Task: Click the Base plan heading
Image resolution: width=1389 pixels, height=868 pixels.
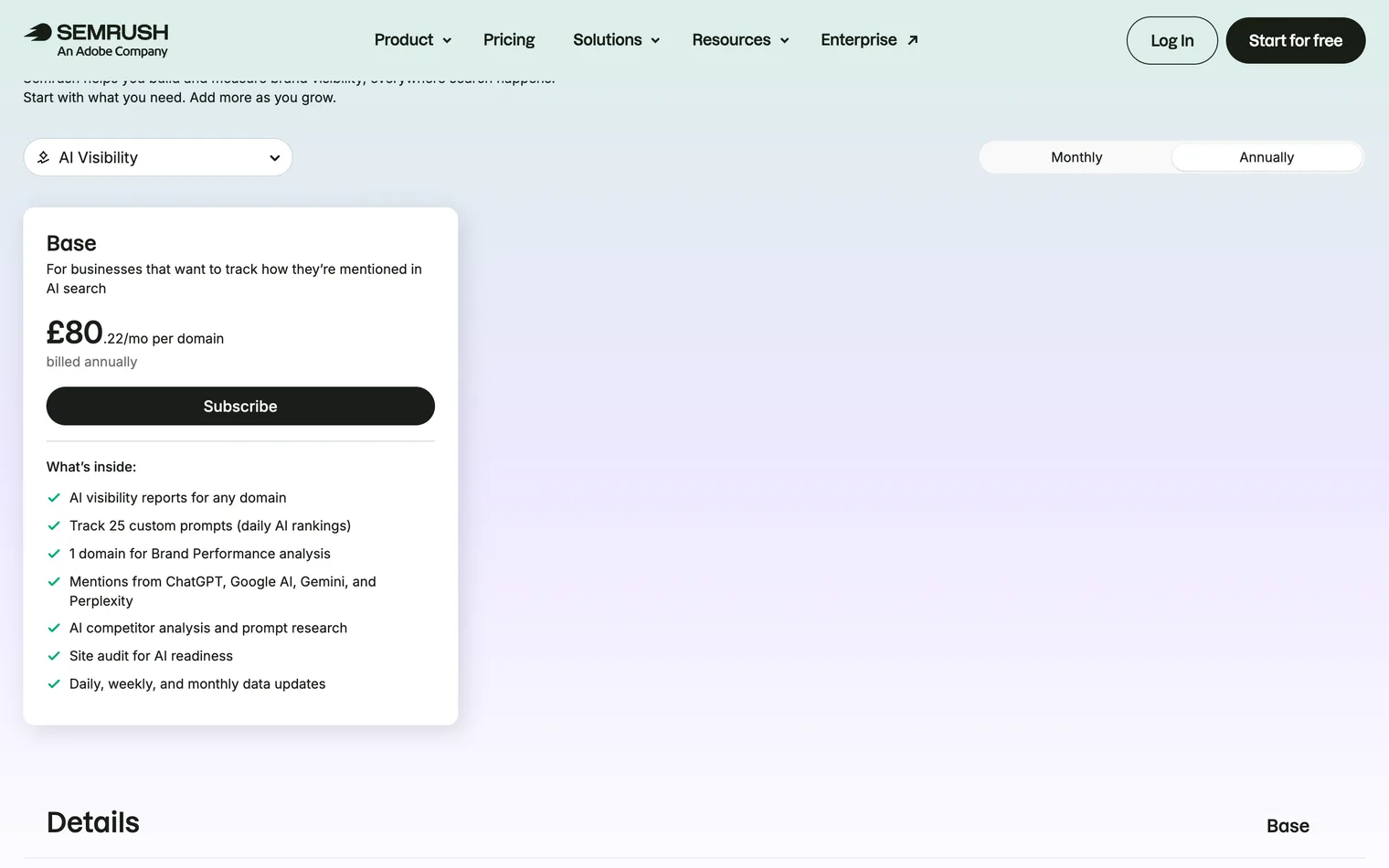Action: [71, 243]
